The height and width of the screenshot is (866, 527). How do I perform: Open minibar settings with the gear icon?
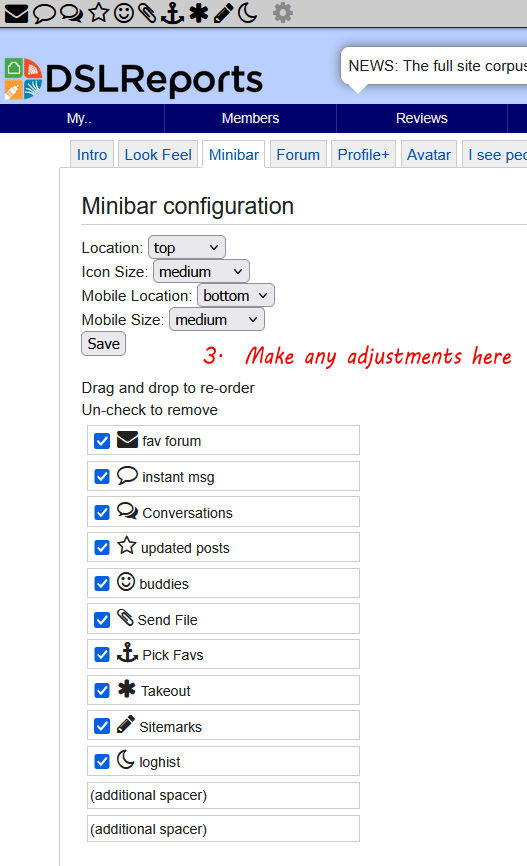(x=283, y=13)
